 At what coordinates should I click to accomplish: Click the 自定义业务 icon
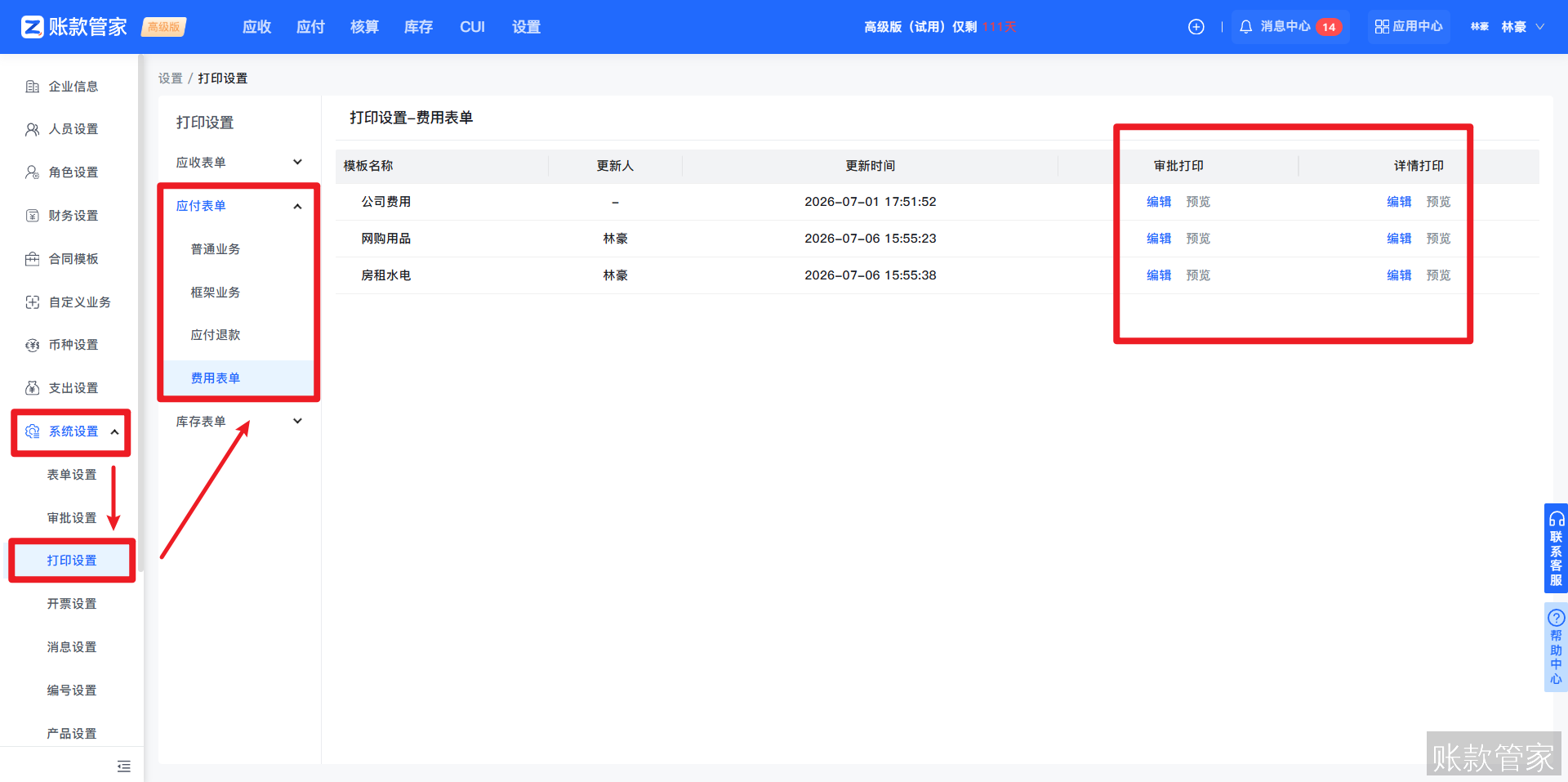[x=32, y=302]
